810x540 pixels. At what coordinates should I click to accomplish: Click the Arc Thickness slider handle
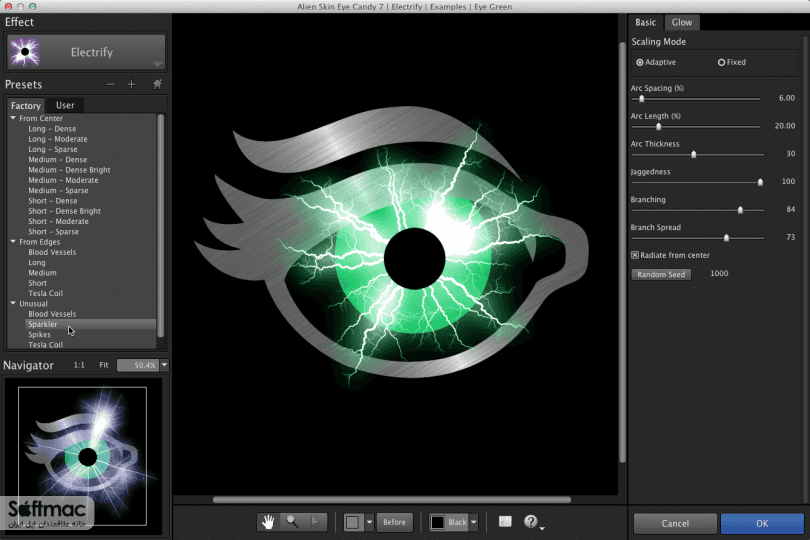pyautogui.click(x=694, y=154)
